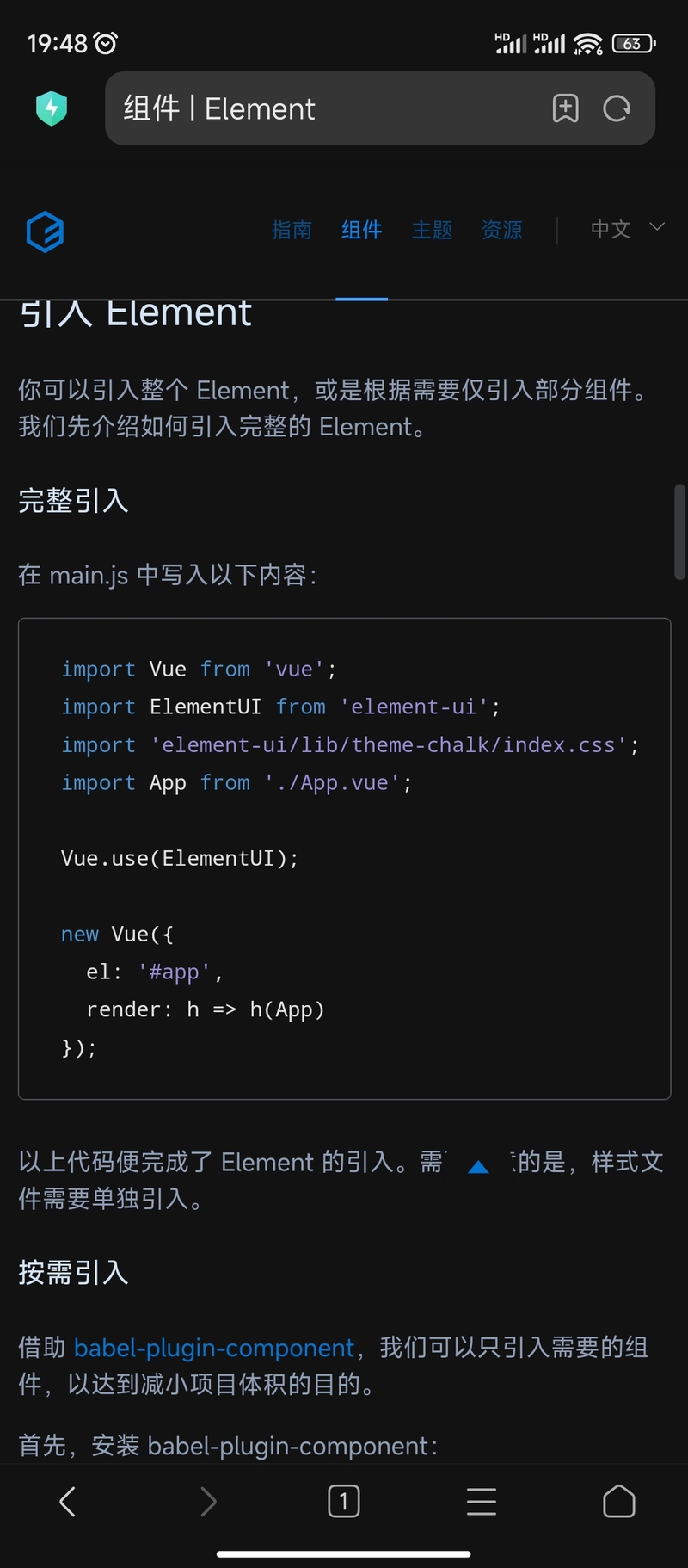This screenshot has width=688, height=1568.
Task: Open the tabs switcher showing 1
Action: (344, 1502)
